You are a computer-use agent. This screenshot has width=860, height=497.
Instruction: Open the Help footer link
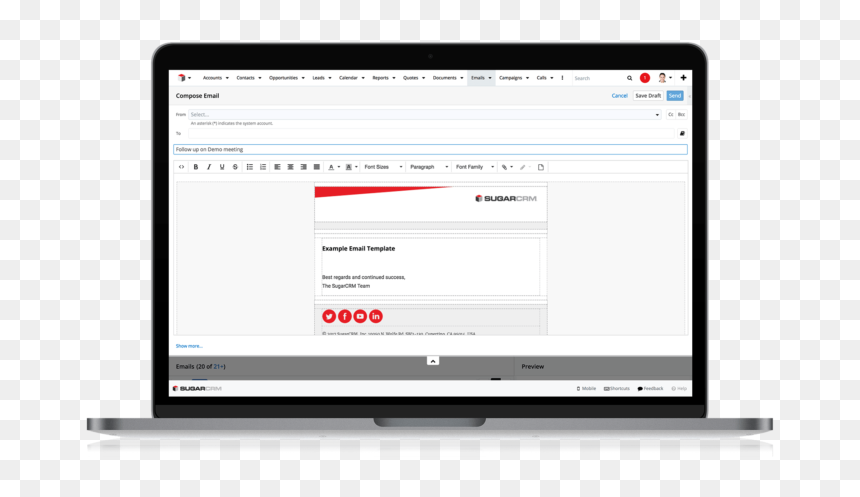coord(679,388)
